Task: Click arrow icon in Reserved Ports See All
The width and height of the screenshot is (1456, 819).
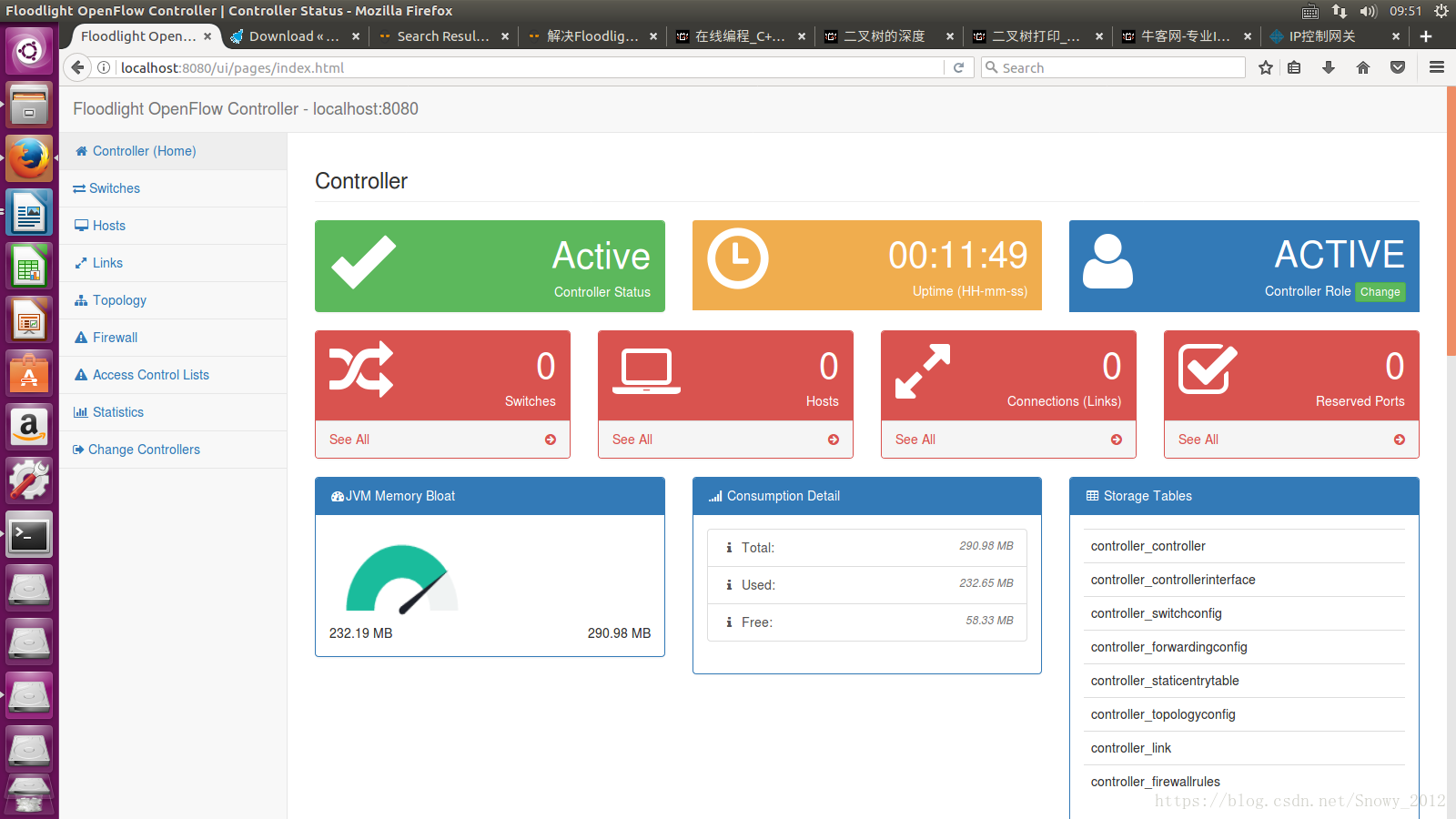Action: (x=1400, y=440)
